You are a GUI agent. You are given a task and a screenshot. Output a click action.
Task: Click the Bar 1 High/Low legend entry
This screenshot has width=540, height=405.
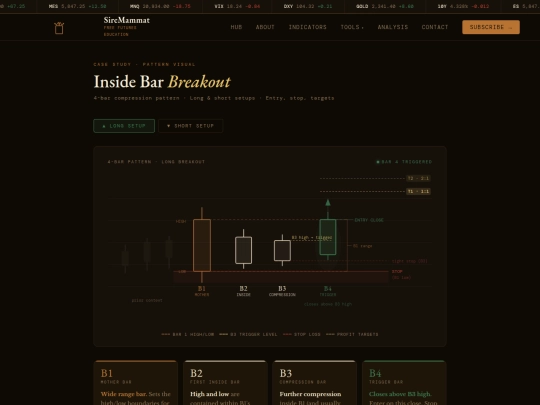coord(188,334)
